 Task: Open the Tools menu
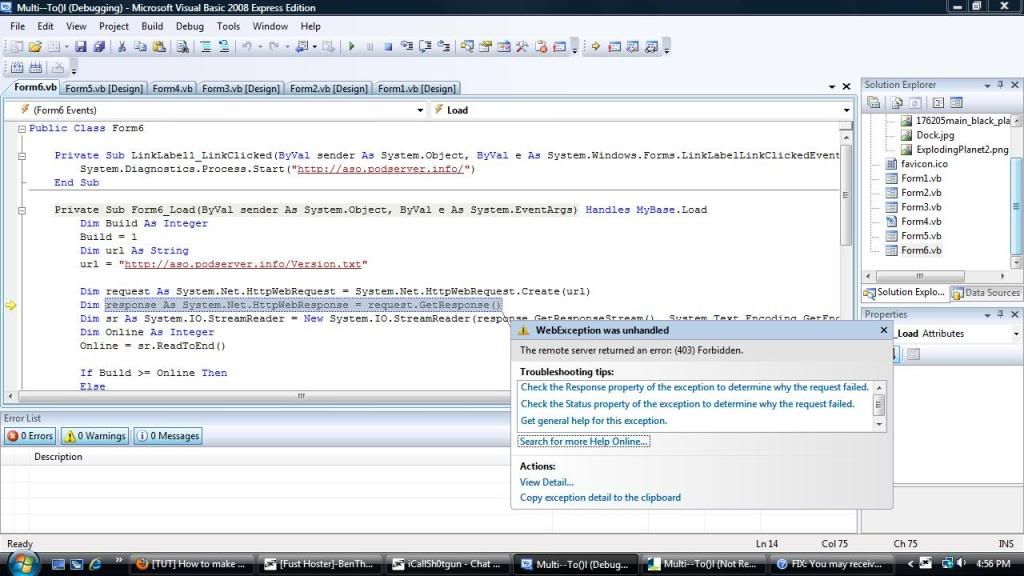click(228, 26)
